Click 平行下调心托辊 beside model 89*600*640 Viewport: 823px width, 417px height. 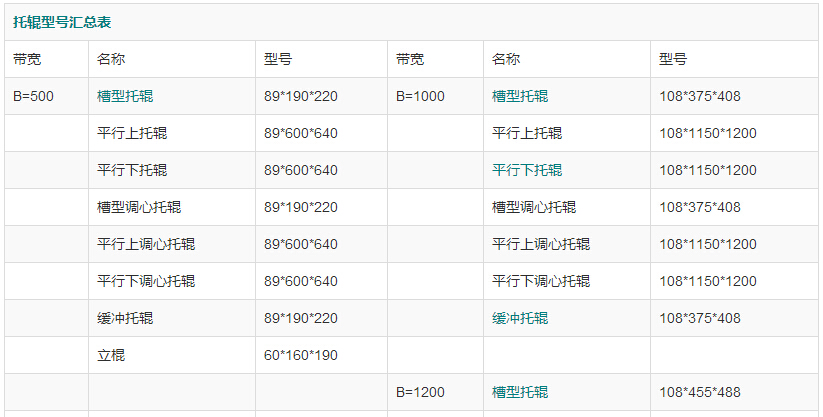pos(146,281)
